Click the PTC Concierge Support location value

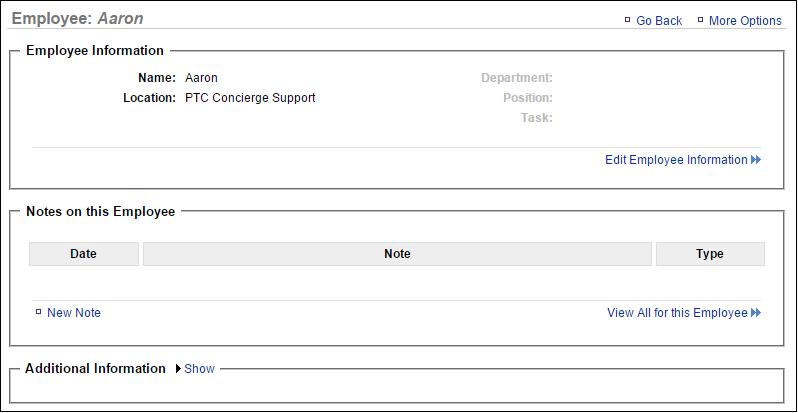(250, 98)
